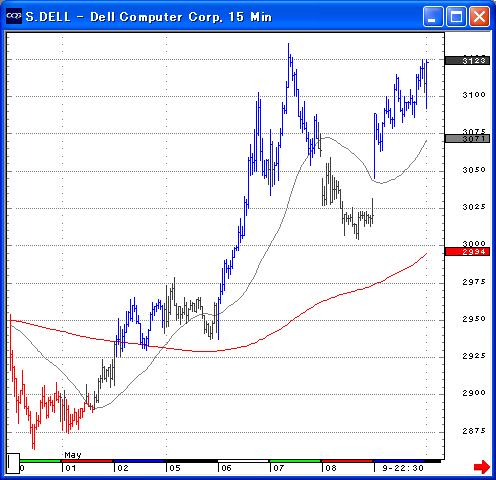
Task: Click the 3050 price level on scale
Action: pyautogui.click(x=474, y=170)
